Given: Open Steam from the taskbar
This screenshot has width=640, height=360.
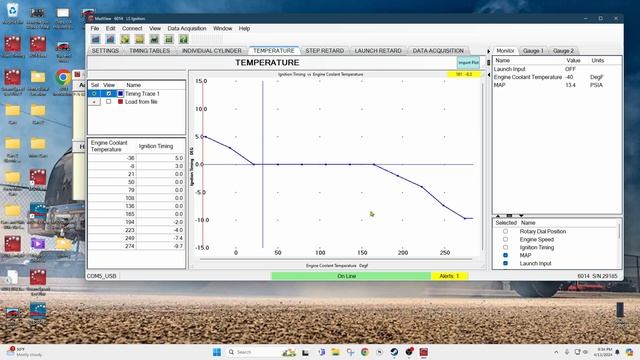Looking at the screenshot, I should pos(394,352).
